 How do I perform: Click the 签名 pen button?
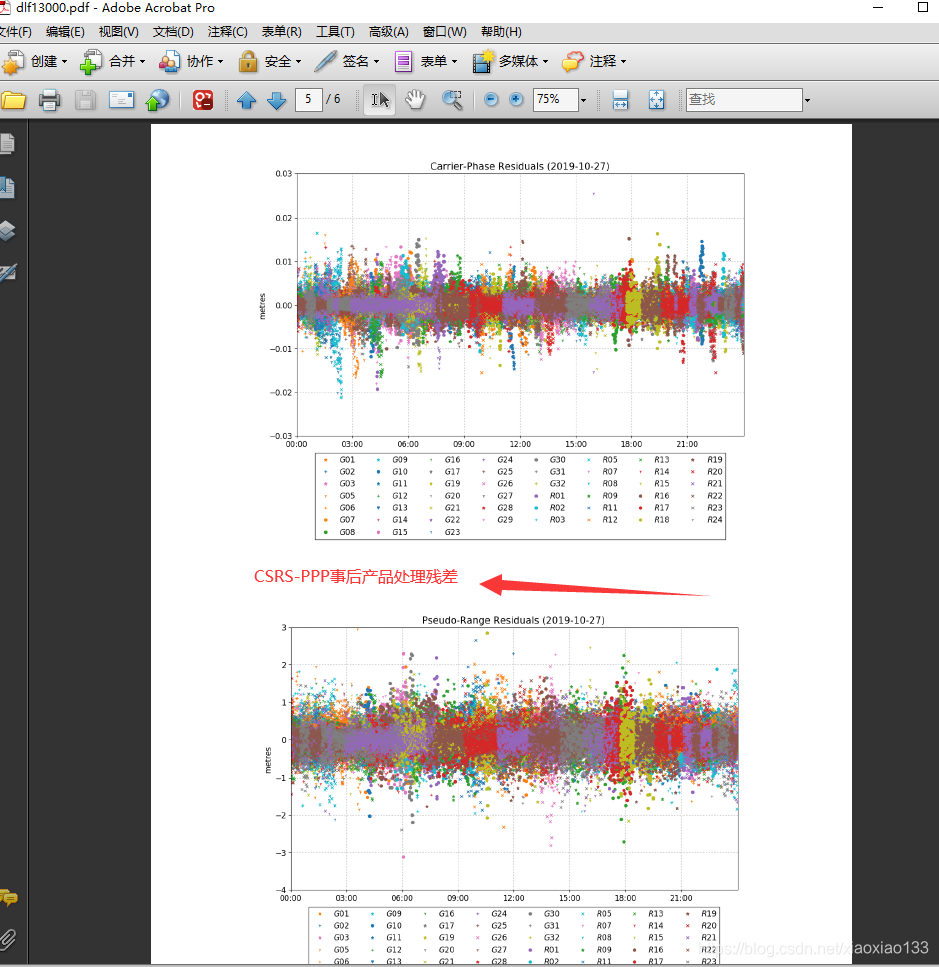click(x=341, y=62)
